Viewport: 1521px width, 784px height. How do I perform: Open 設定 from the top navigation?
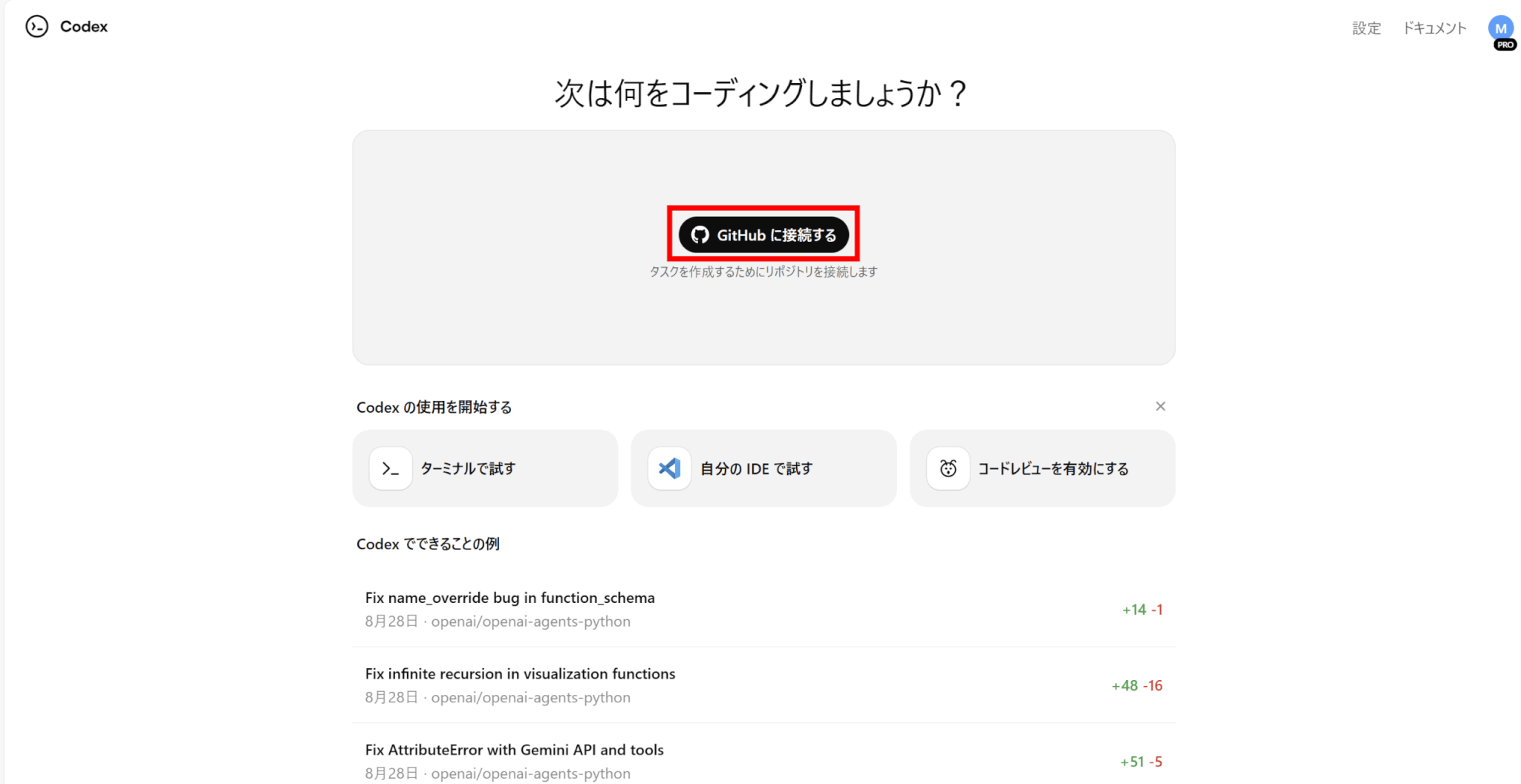pyautogui.click(x=1366, y=28)
